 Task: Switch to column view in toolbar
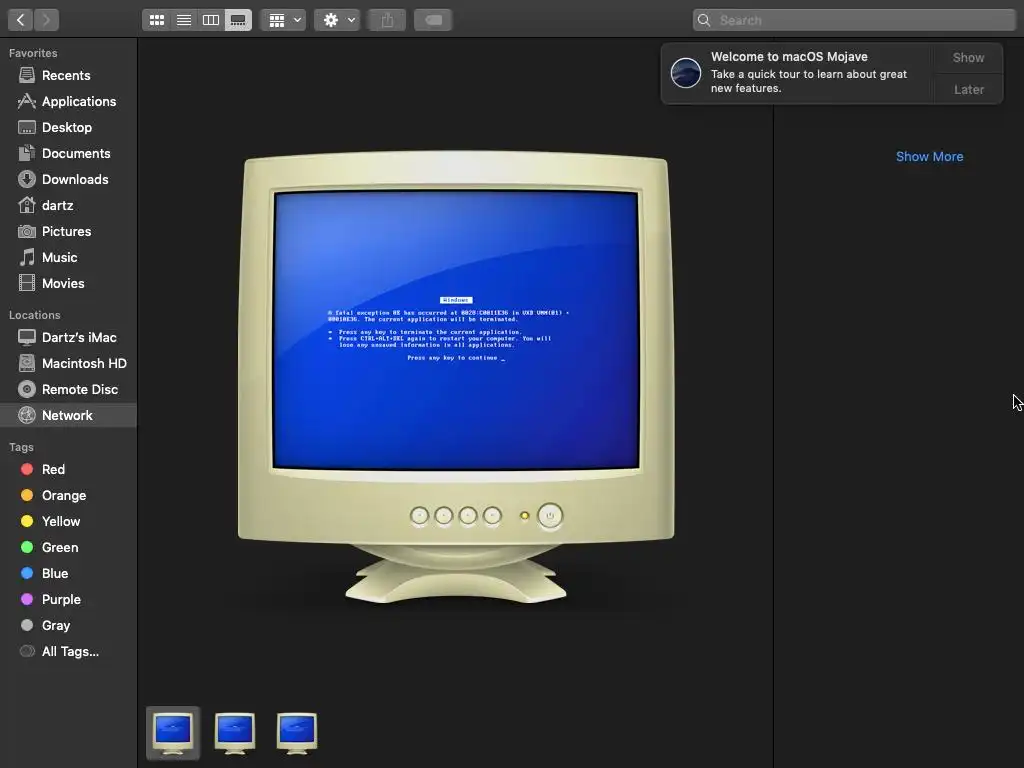[211, 20]
